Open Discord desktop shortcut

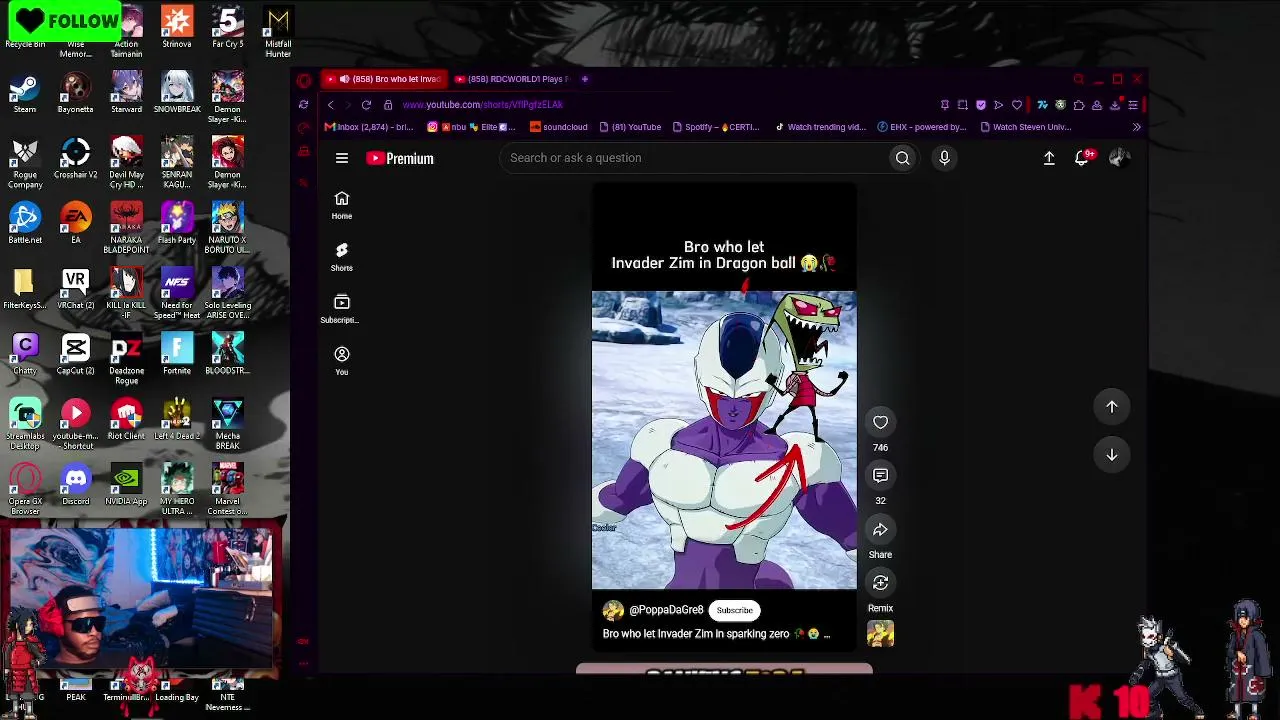[75, 485]
